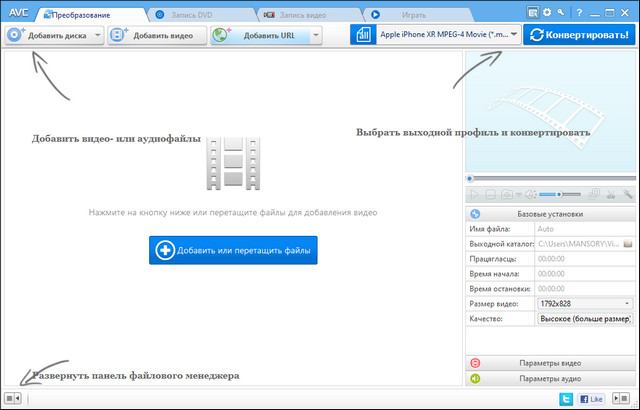Screen dimensions: 640x410
Task: Click the video preview area
Action: pos(551,111)
